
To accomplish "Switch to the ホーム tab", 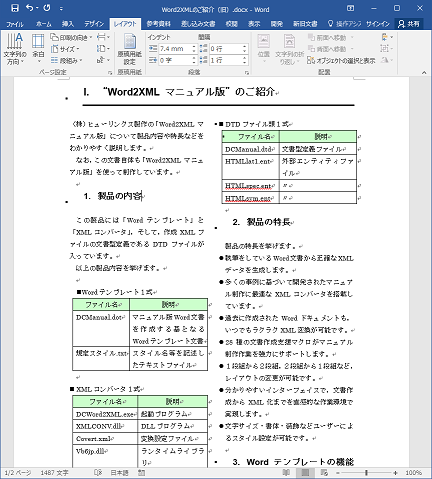I will point(44,24).
